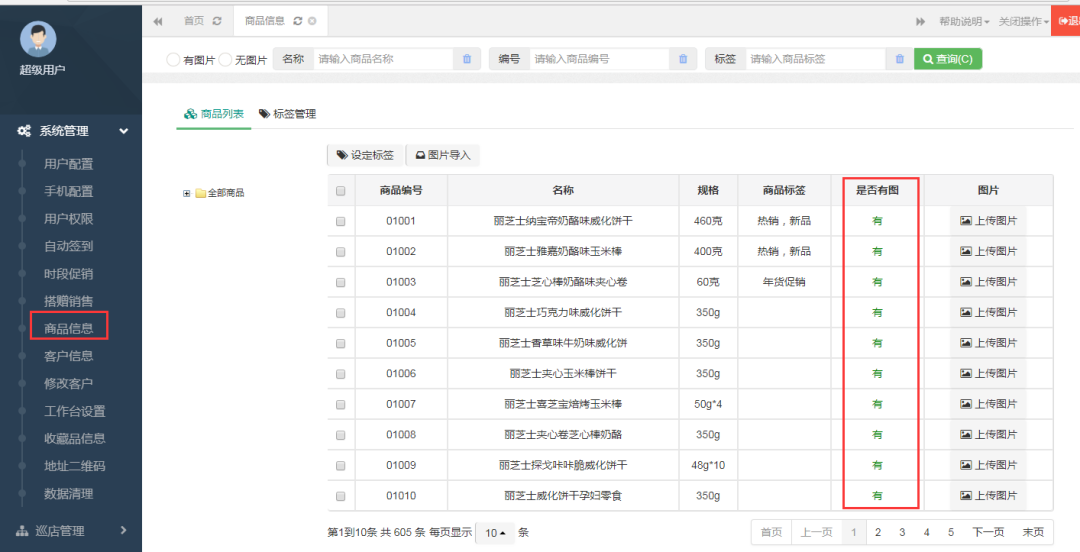Upload image for product 01005
Image resolution: width=1080 pixels, height=552 pixels.
[988, 343]
